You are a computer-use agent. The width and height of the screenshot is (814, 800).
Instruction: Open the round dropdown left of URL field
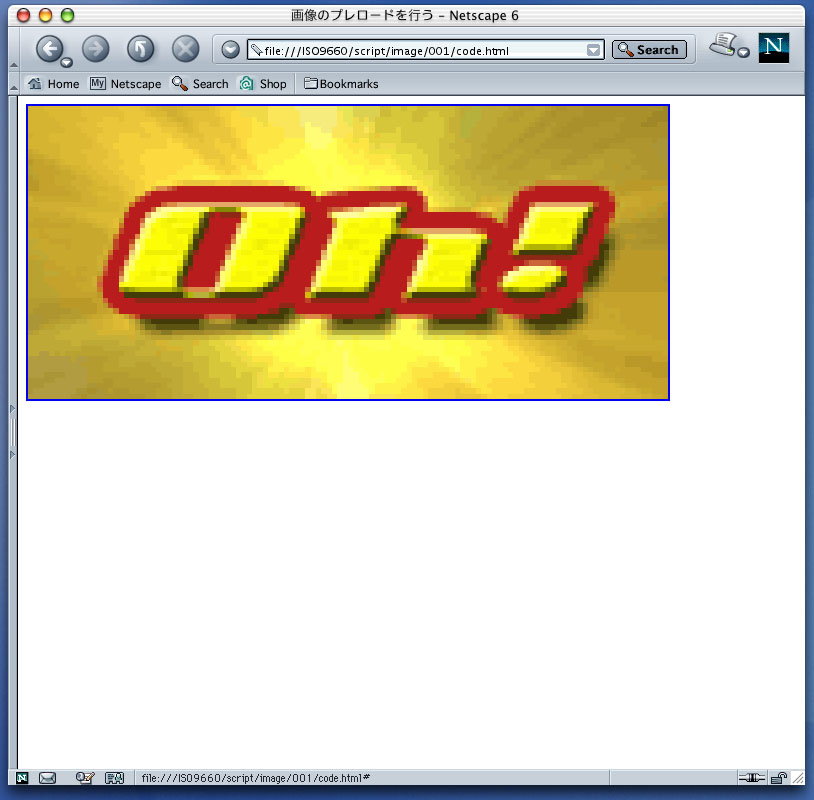pyautogui.click(x=230, y=50)
